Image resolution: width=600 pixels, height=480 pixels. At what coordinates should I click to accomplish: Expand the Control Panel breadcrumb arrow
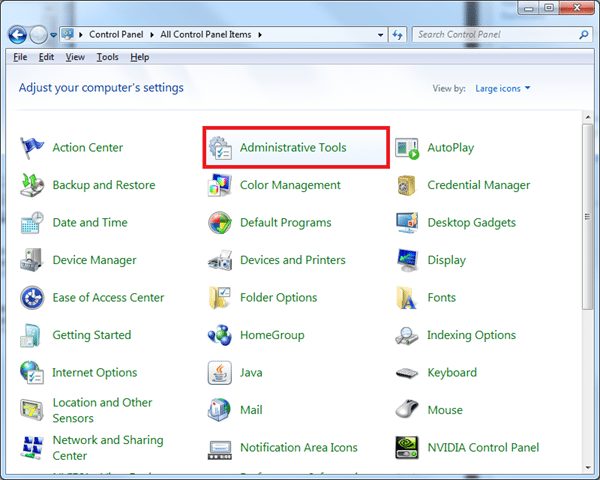[x=152, y=35]
